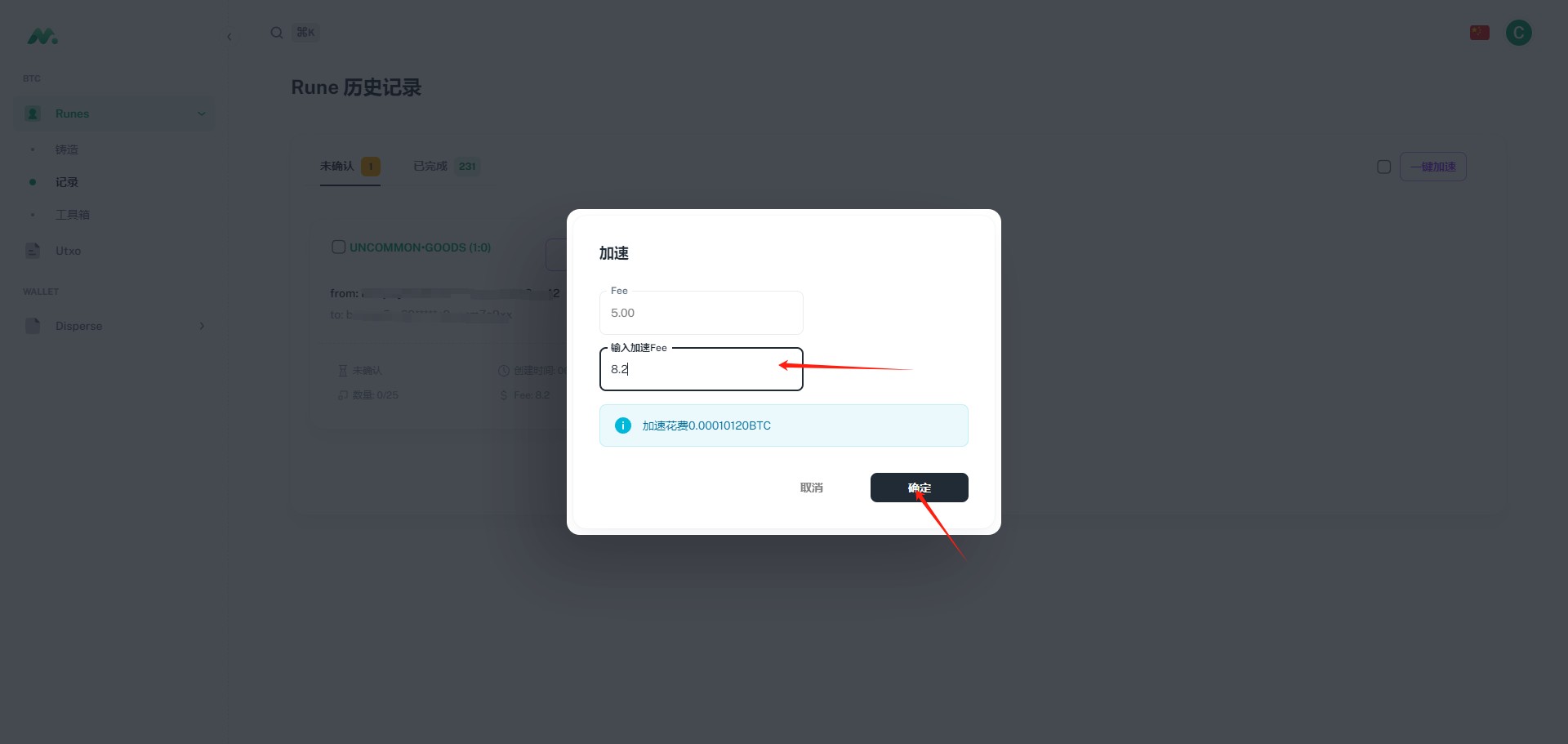Screen dimensions: 1568x744
Task: Collapse the Runes menu chevron
Action: tap(202, 114)
